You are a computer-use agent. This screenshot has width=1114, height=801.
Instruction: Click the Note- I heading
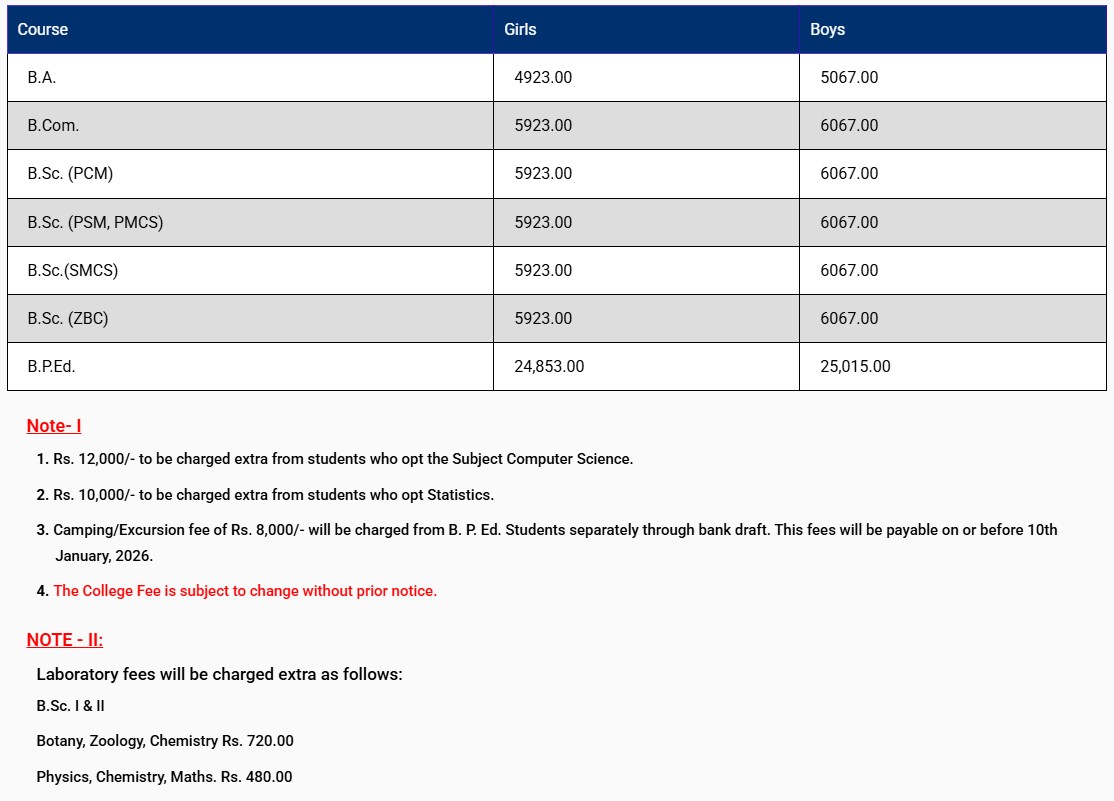coord(54,426)
